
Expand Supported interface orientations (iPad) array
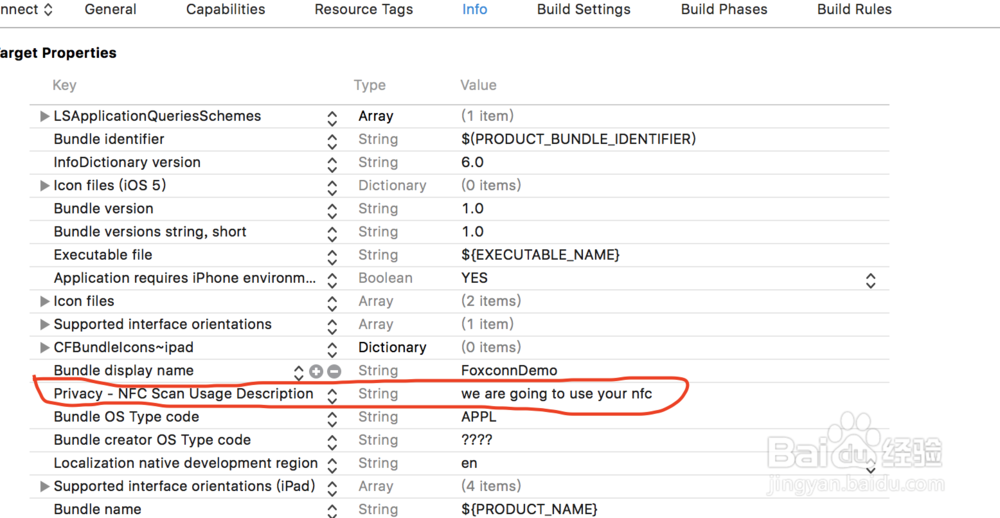[x=44, y=487]
